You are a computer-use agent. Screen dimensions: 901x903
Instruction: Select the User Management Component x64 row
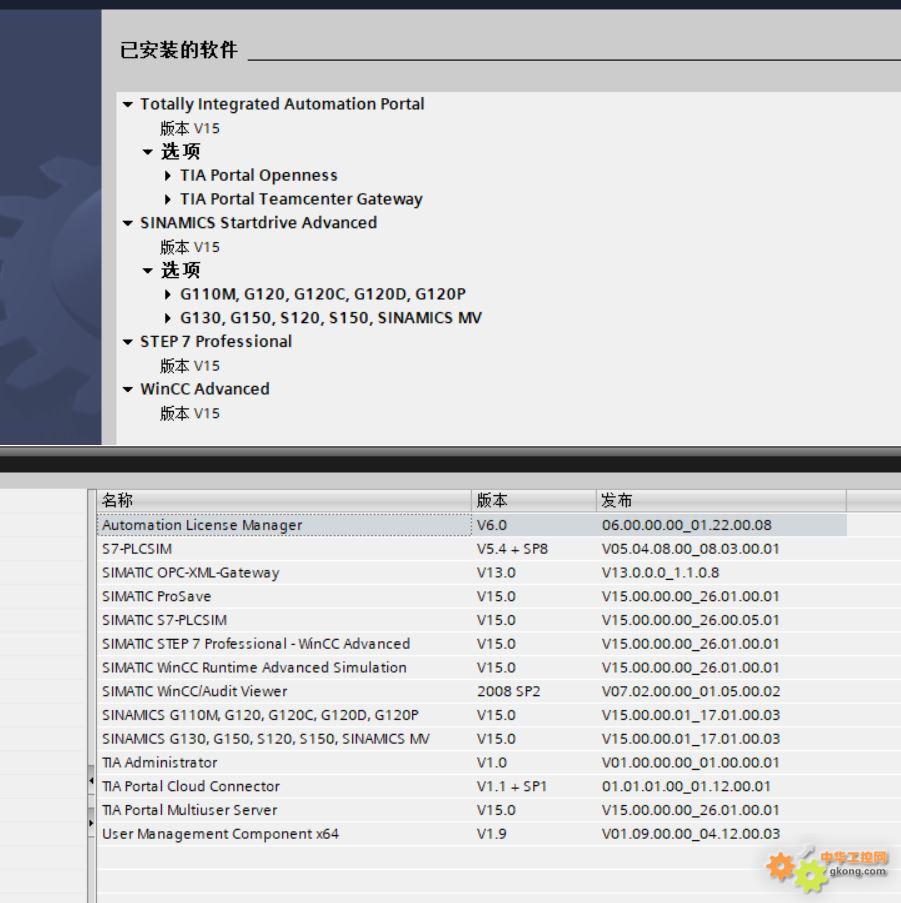pyautogui.click(x=472, y=834)
